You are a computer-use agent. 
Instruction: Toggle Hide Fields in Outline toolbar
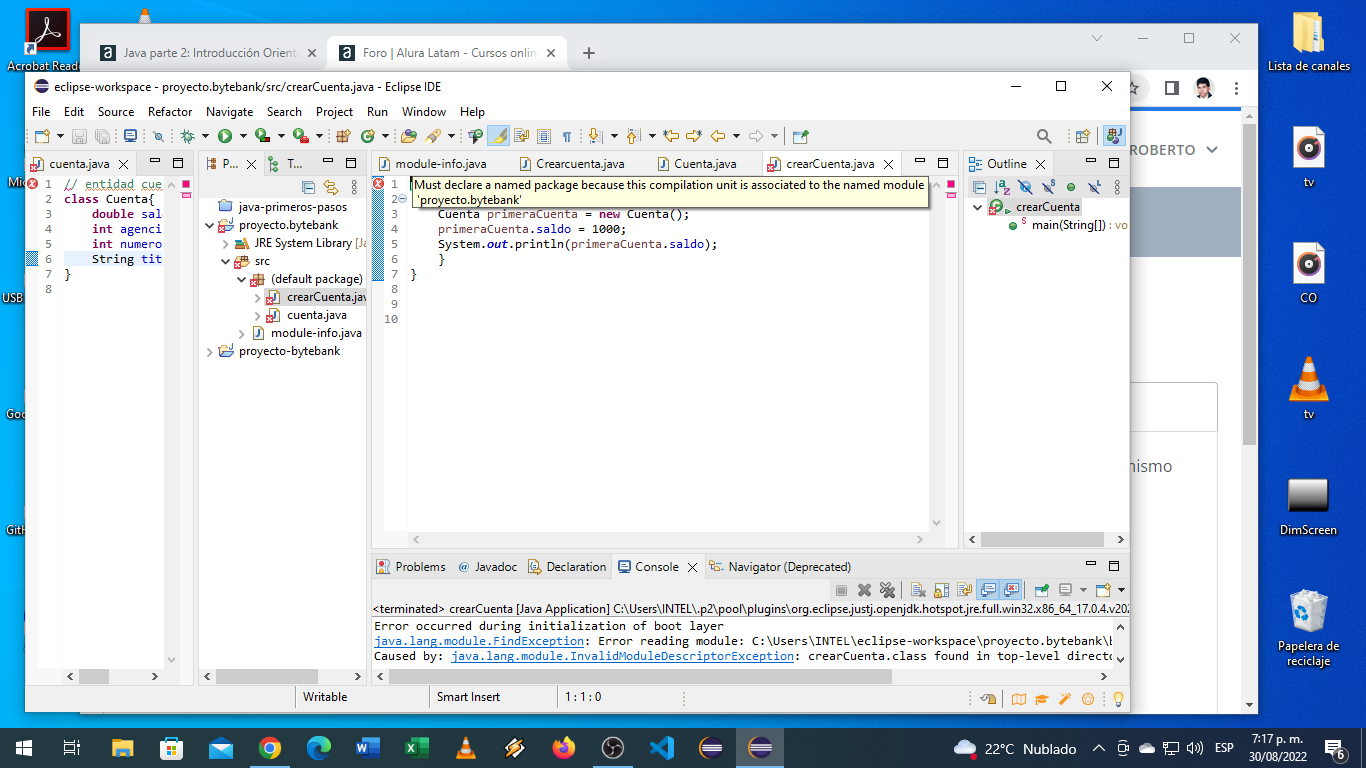coord(1024,187)
